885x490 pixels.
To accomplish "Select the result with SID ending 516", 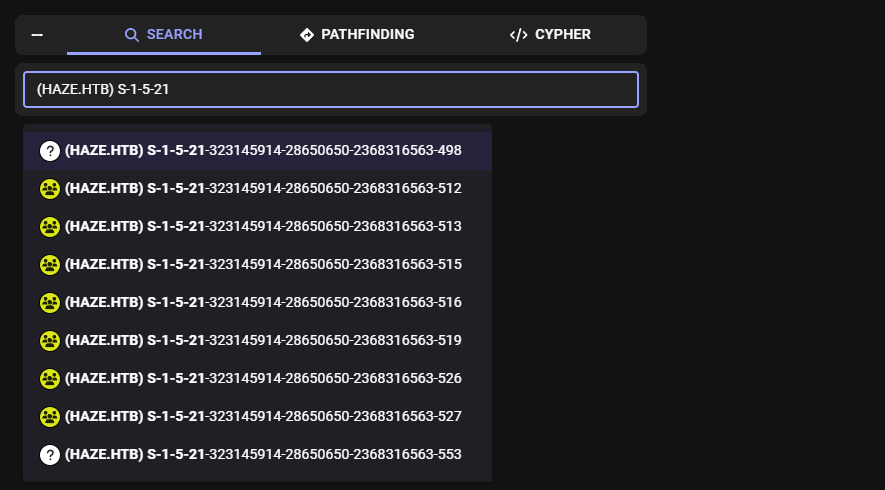I will [263, 303].
